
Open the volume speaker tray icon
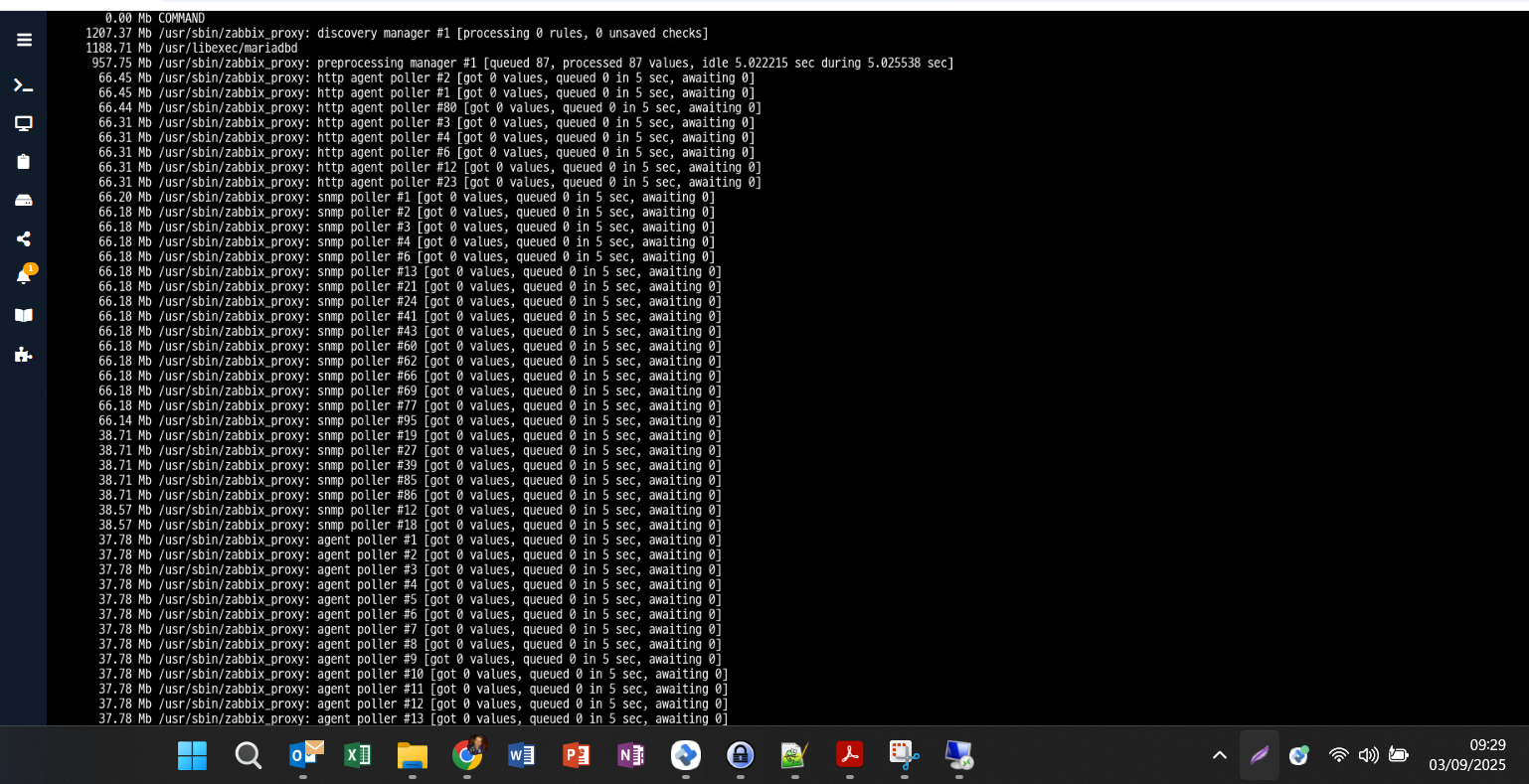coord(1369,755)
